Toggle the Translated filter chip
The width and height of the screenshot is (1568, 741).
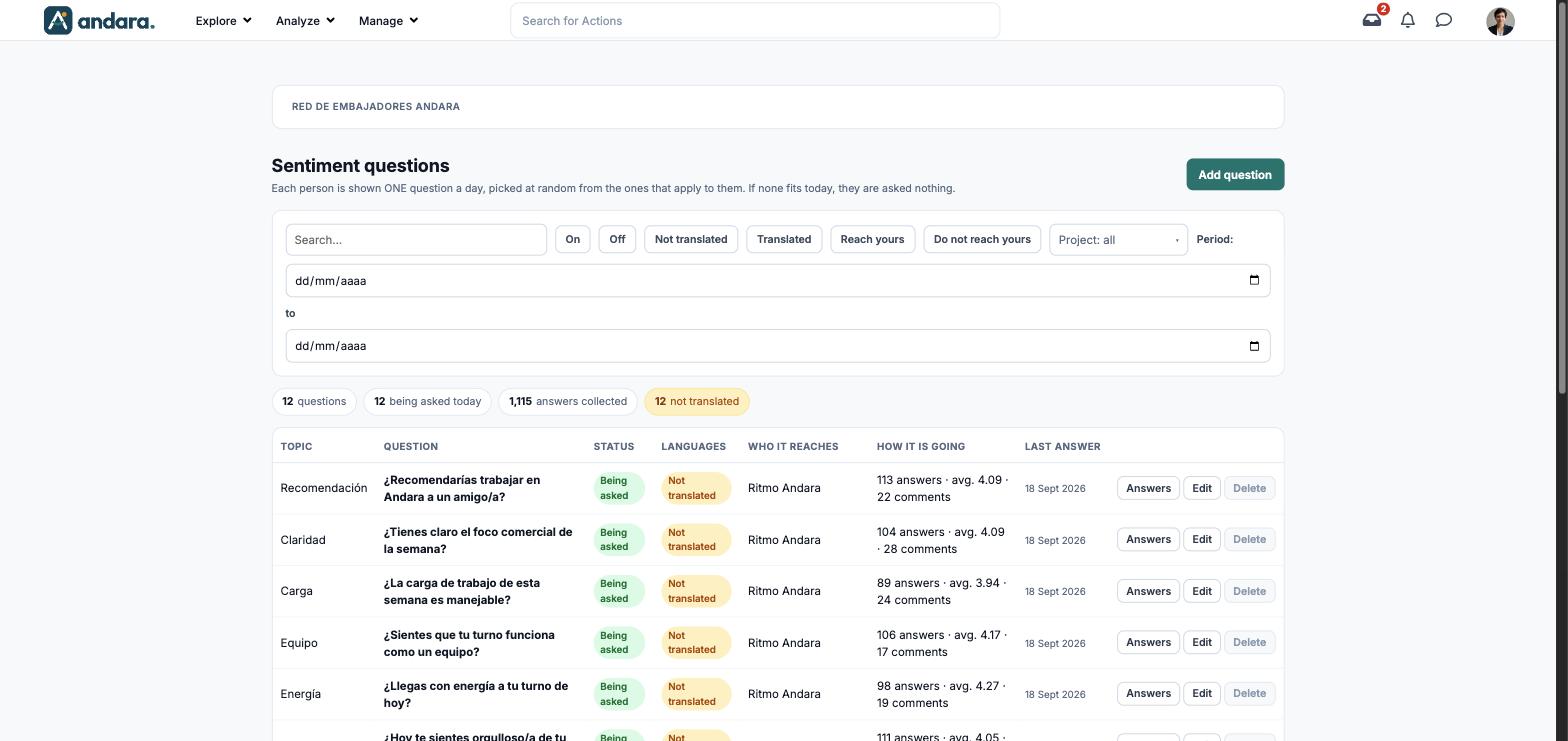(x=784, y=240)
